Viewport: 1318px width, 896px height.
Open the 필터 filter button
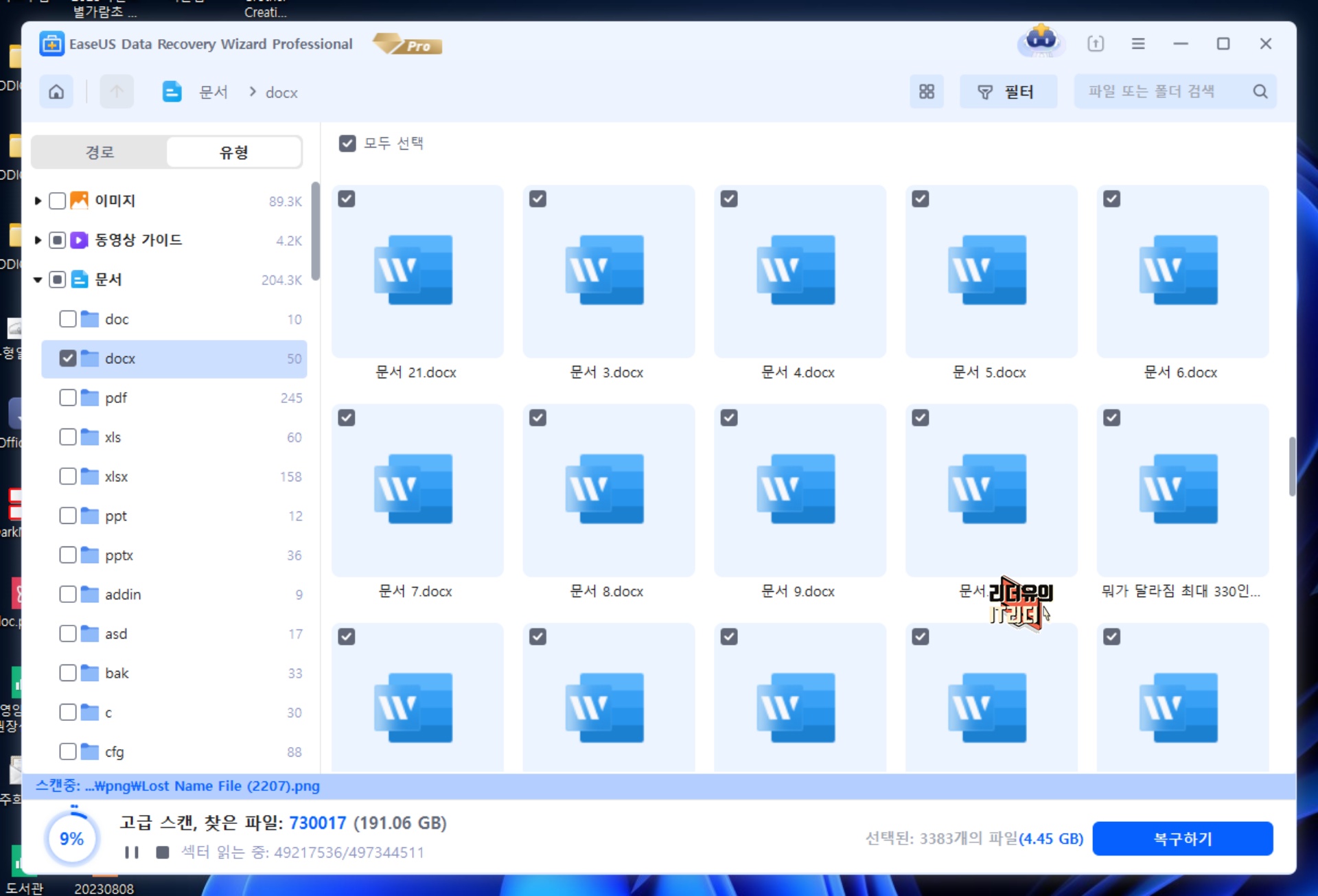coord(1006,91)
